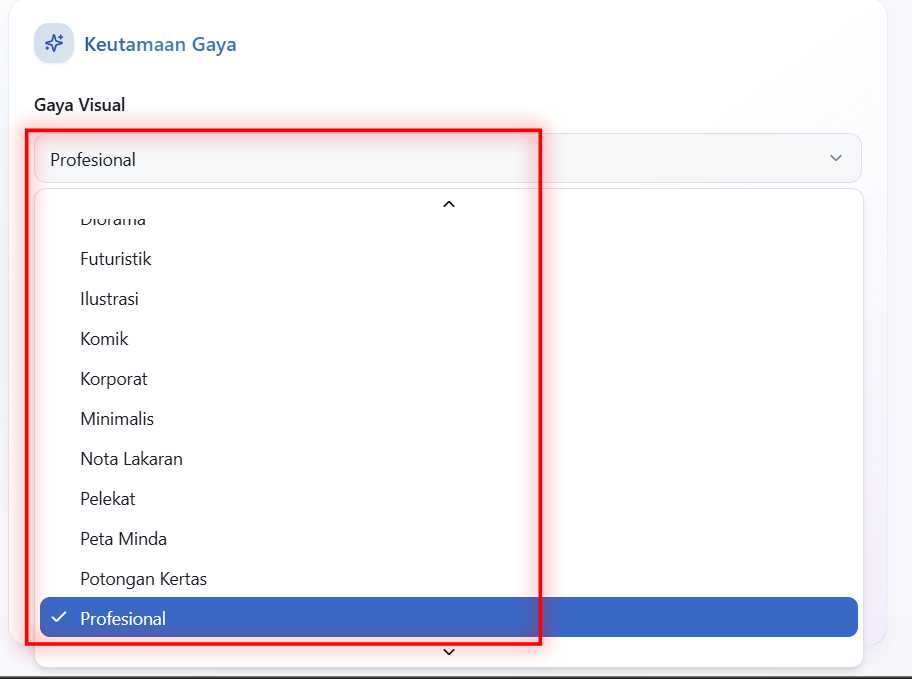Pick Pelekat from the options
This screenshot has height=679, width=912.
[108, 499]
